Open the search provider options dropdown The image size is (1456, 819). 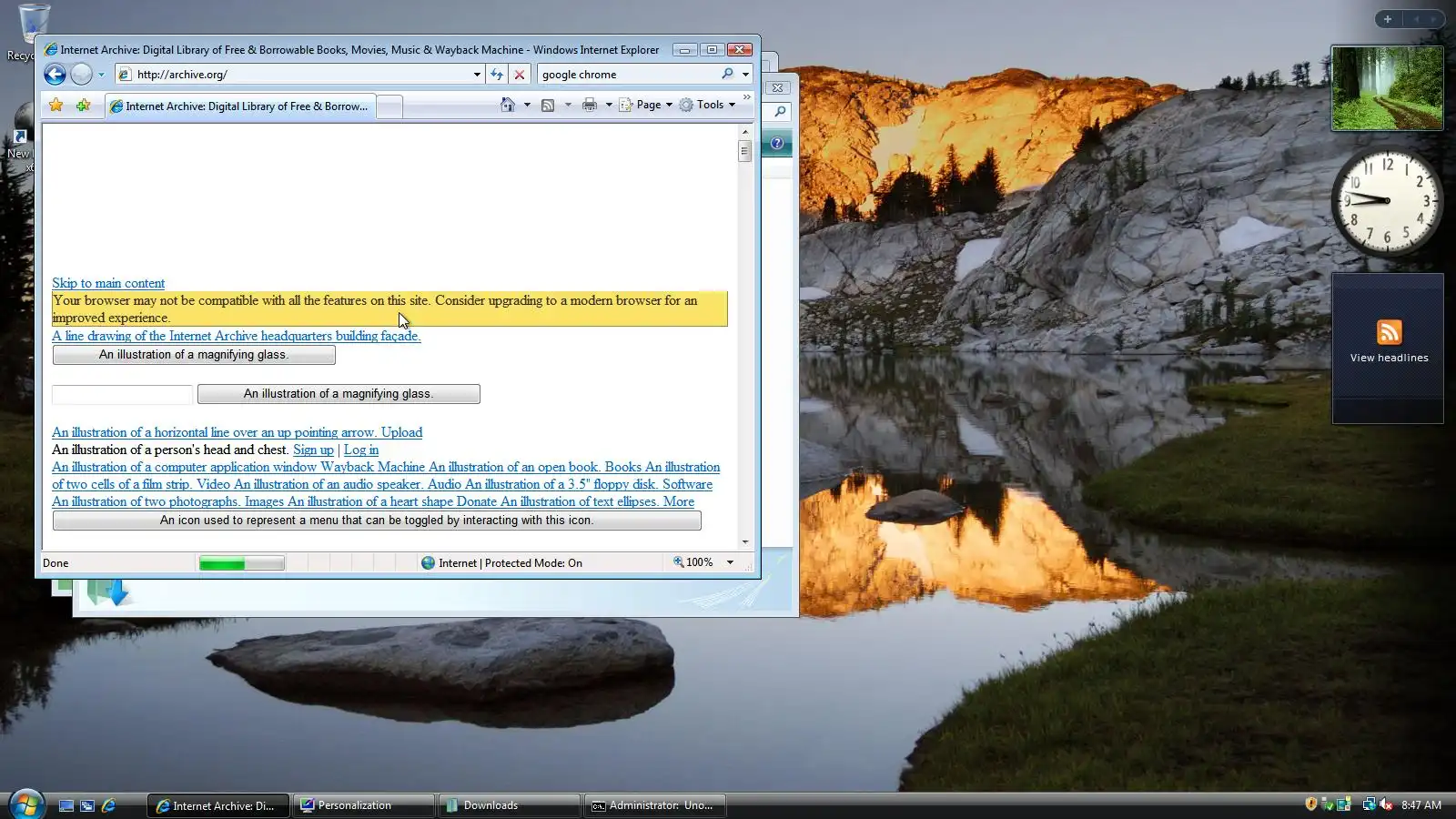[745, 75]
